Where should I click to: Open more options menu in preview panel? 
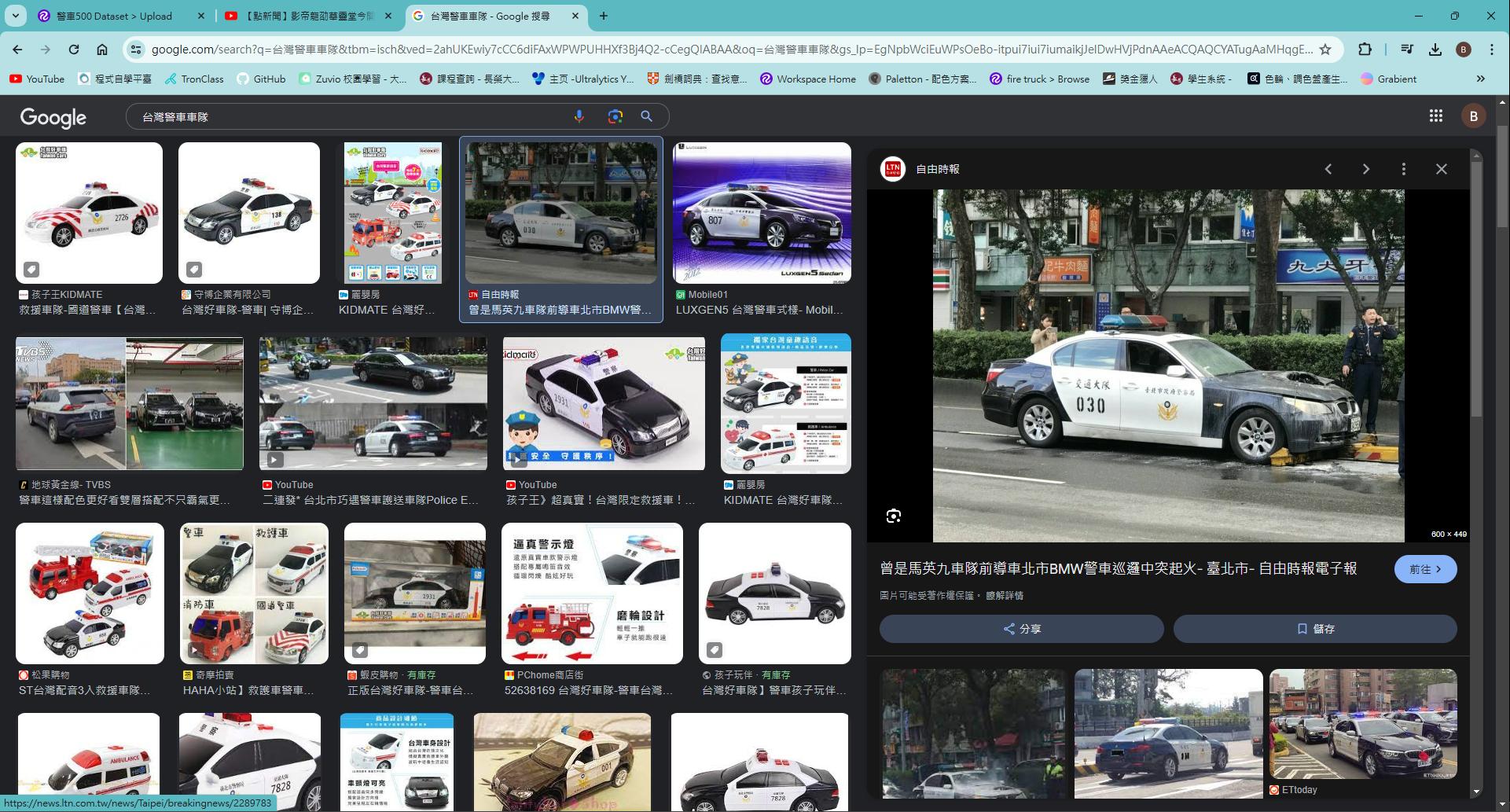click(1404, 169)
